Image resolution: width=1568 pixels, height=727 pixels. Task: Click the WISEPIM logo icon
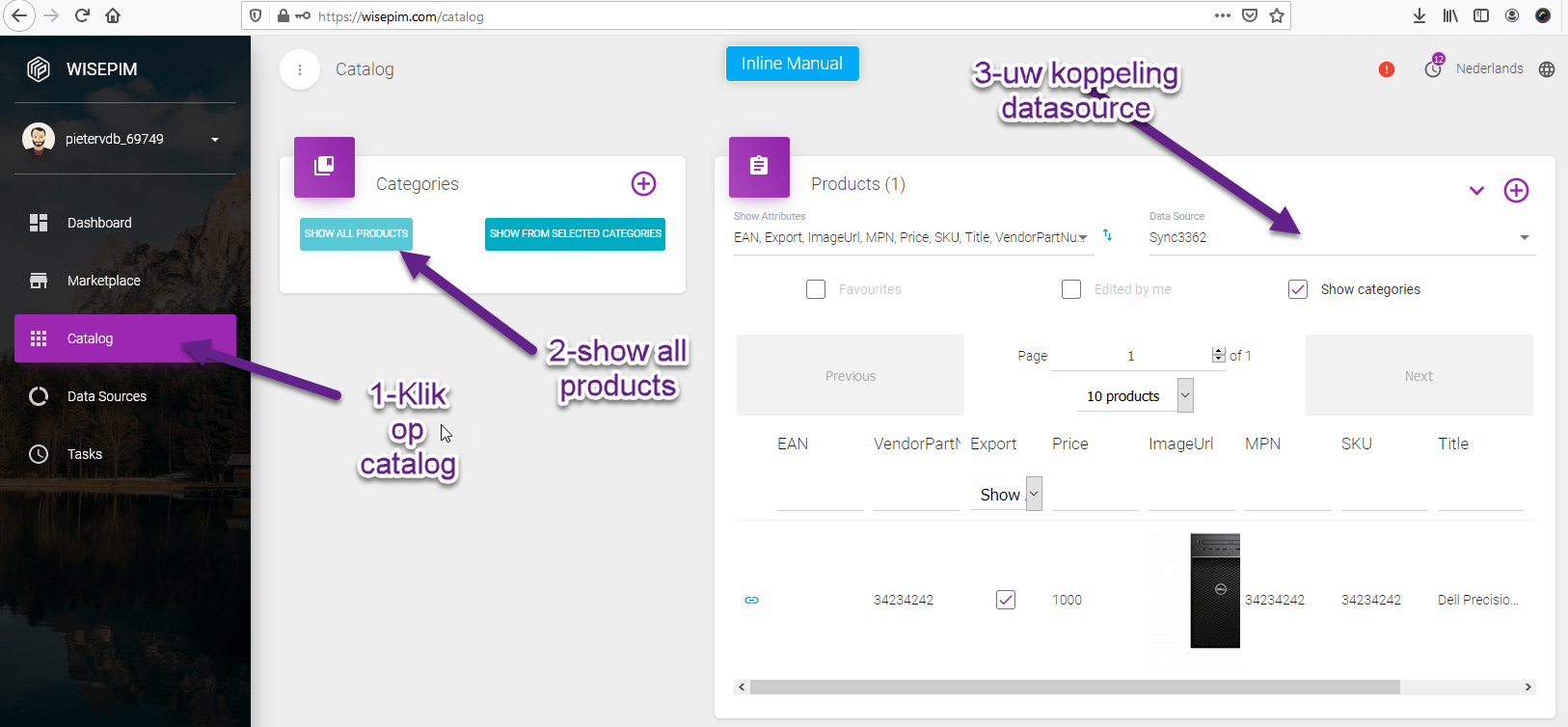[x=39, y=69]
